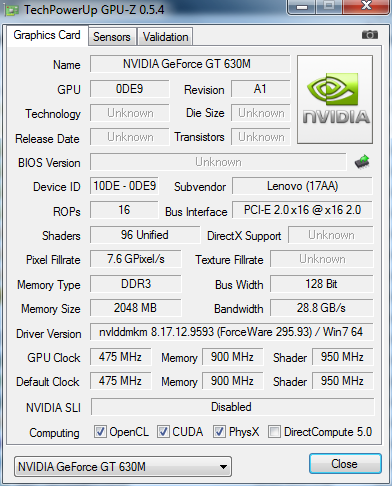Click the GPU-Z title bar app icon
The width and height of the screenshot is (392, 486).
[x=11, y=10]
